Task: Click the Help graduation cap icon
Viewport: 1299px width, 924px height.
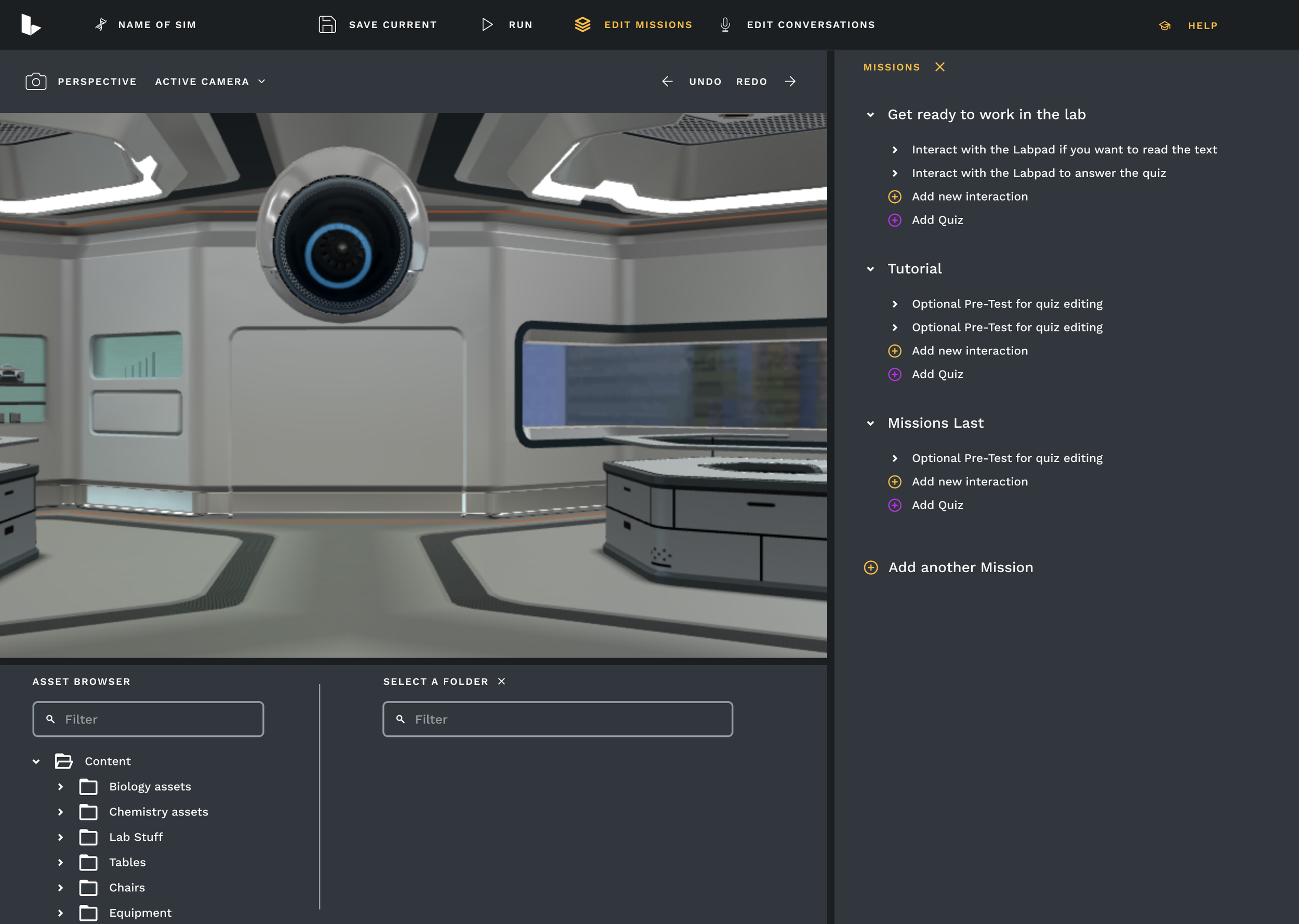Action: pos(1165,25)
